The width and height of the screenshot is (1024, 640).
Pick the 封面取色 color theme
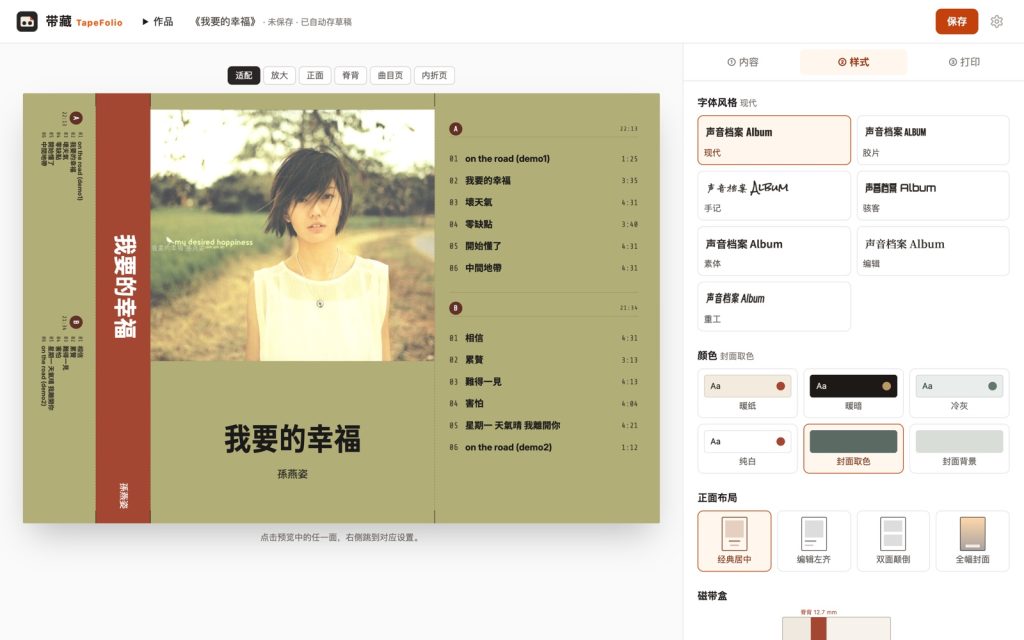point(853,448)
